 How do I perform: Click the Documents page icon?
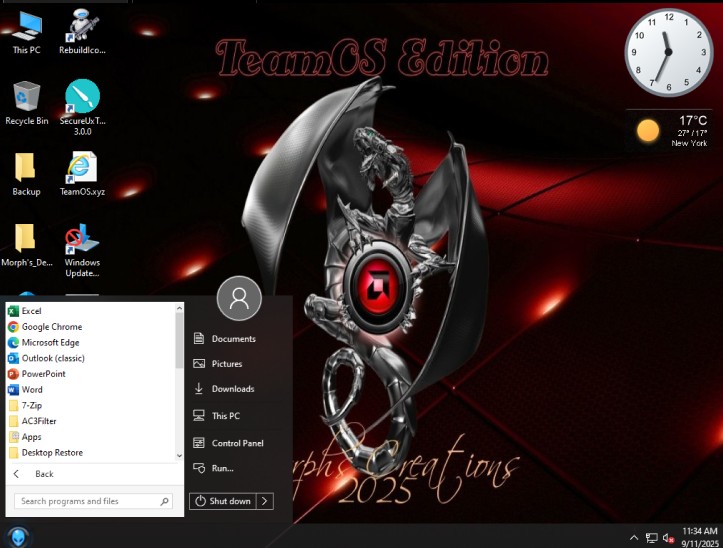(199, 339)
